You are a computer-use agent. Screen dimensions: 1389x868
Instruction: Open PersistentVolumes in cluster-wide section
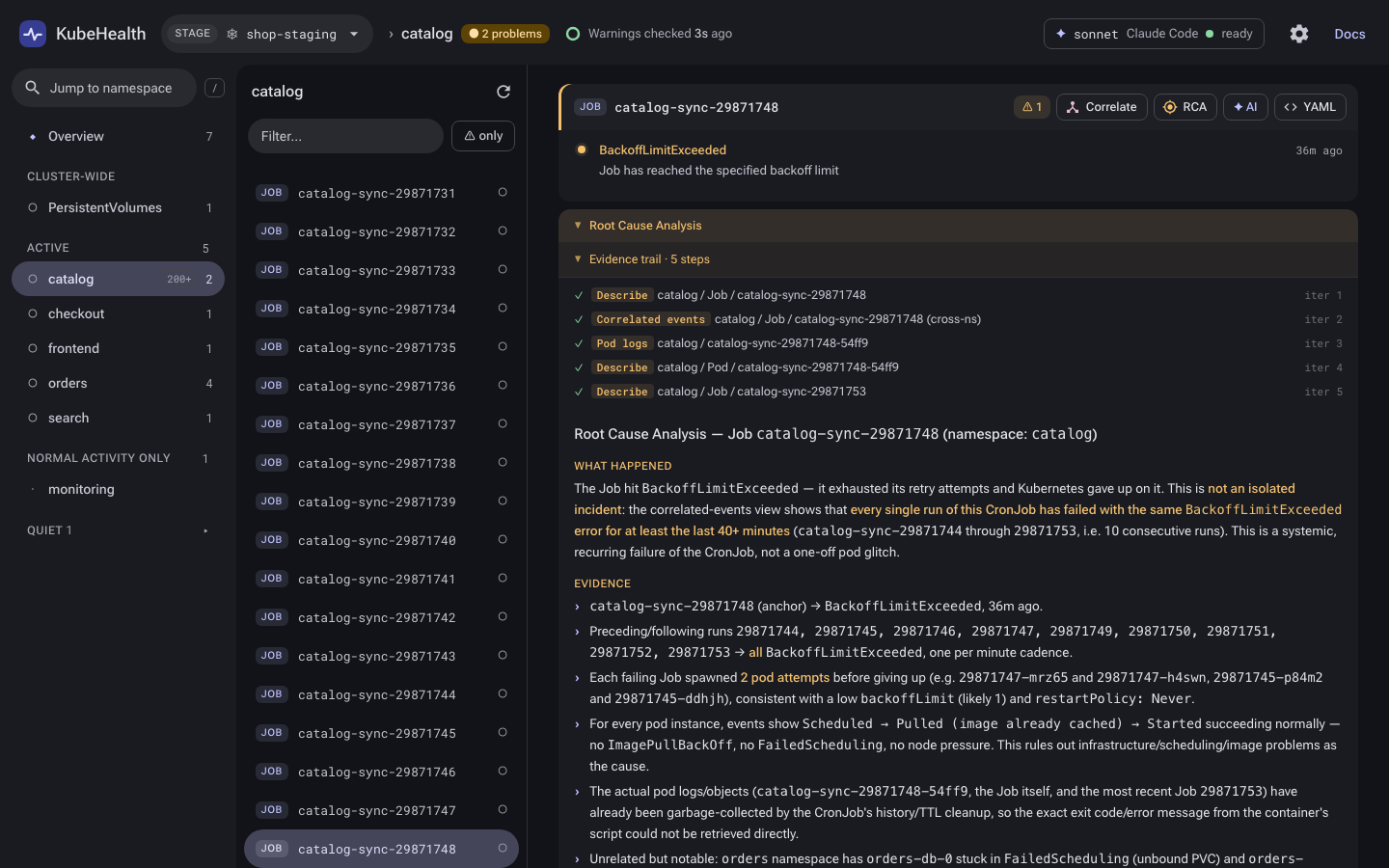[x=118, y=208]
